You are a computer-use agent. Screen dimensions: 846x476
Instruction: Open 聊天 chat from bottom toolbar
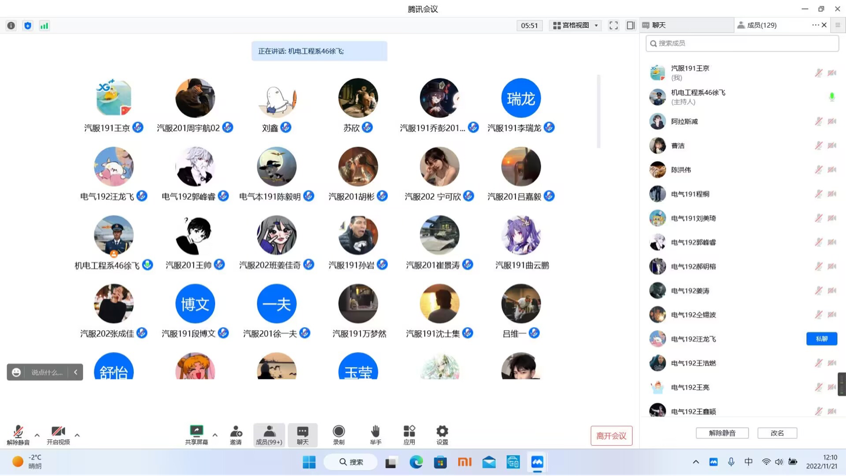click(x=302, y=434)
